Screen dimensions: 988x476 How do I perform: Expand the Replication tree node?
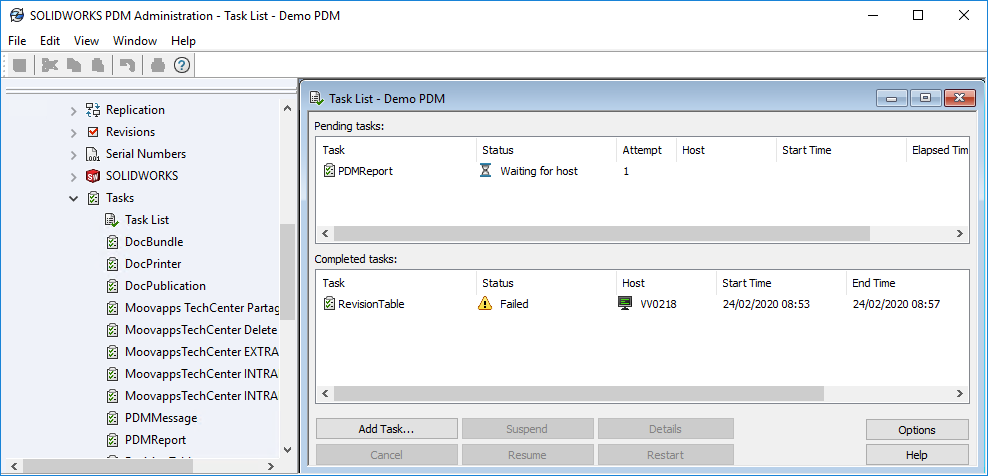point(73,110)
